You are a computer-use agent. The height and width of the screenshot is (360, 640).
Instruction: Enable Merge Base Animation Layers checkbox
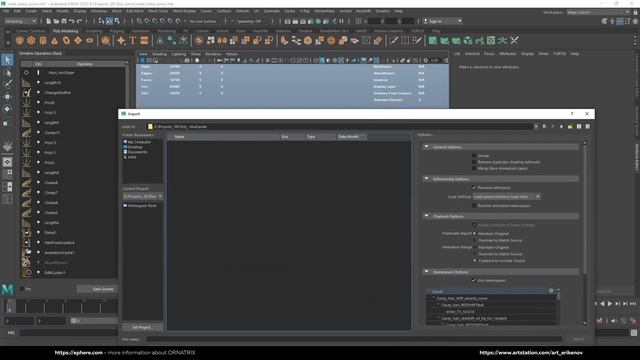tap(474, 168)
